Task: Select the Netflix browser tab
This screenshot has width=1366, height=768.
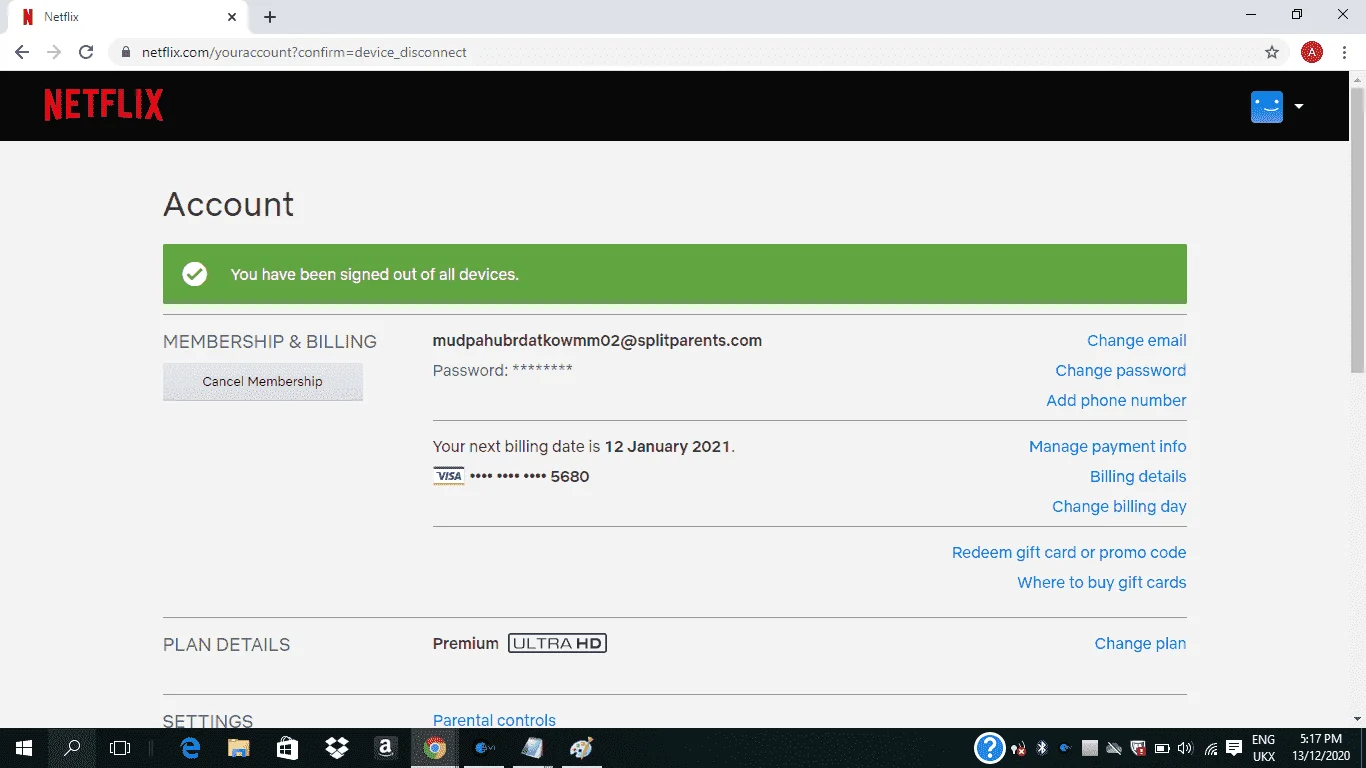Action: 127,17
